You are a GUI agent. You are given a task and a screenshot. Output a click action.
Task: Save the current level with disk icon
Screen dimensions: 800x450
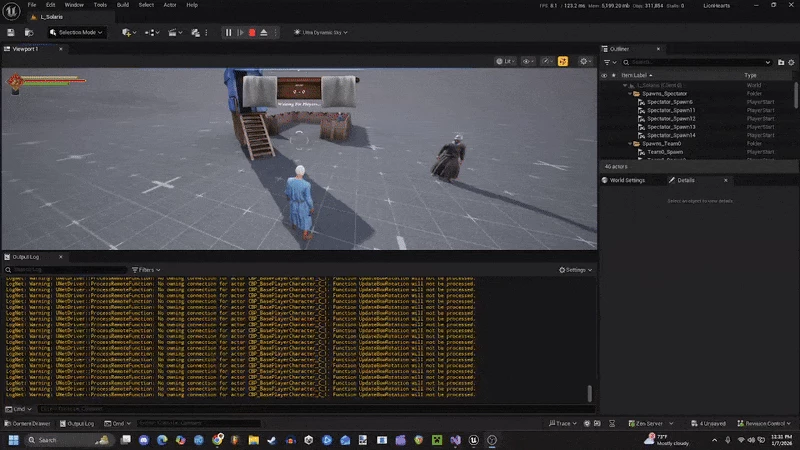point(11,32)
